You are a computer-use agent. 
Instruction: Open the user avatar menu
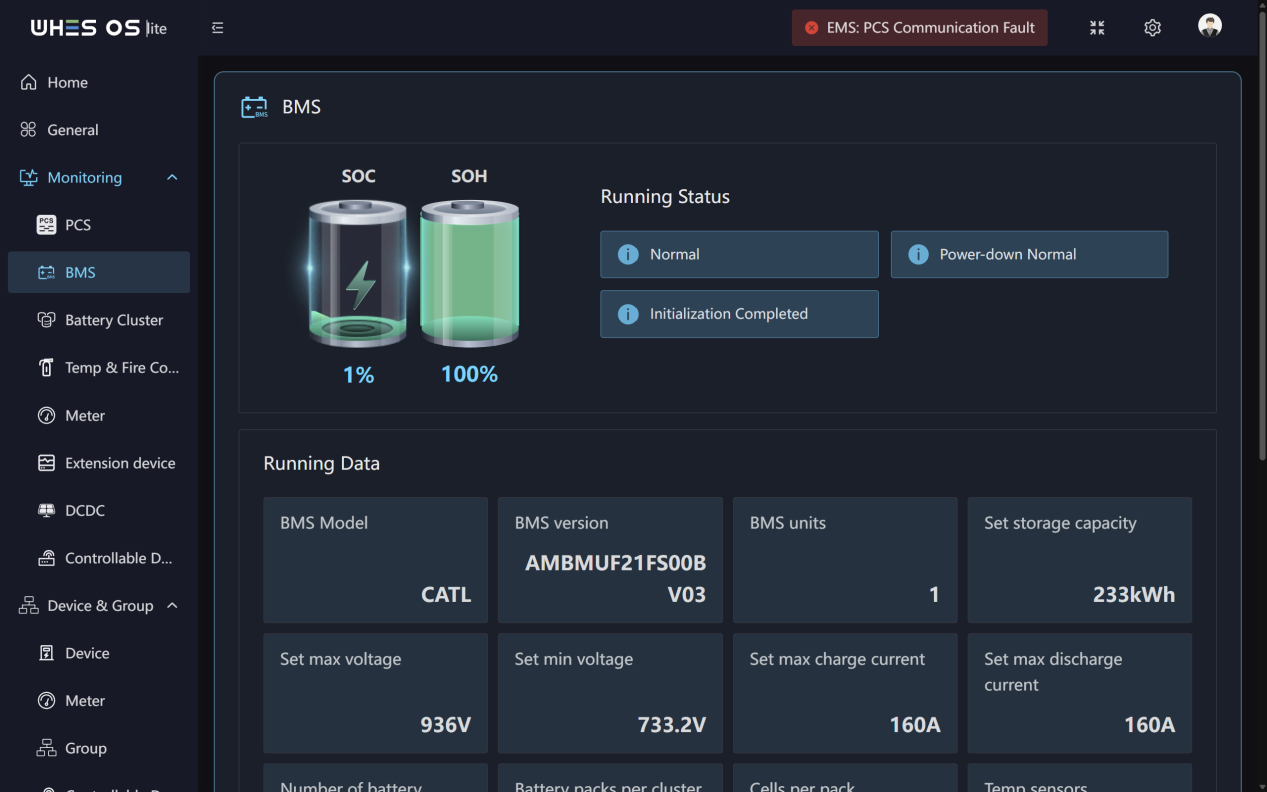tap(1210, 26)
